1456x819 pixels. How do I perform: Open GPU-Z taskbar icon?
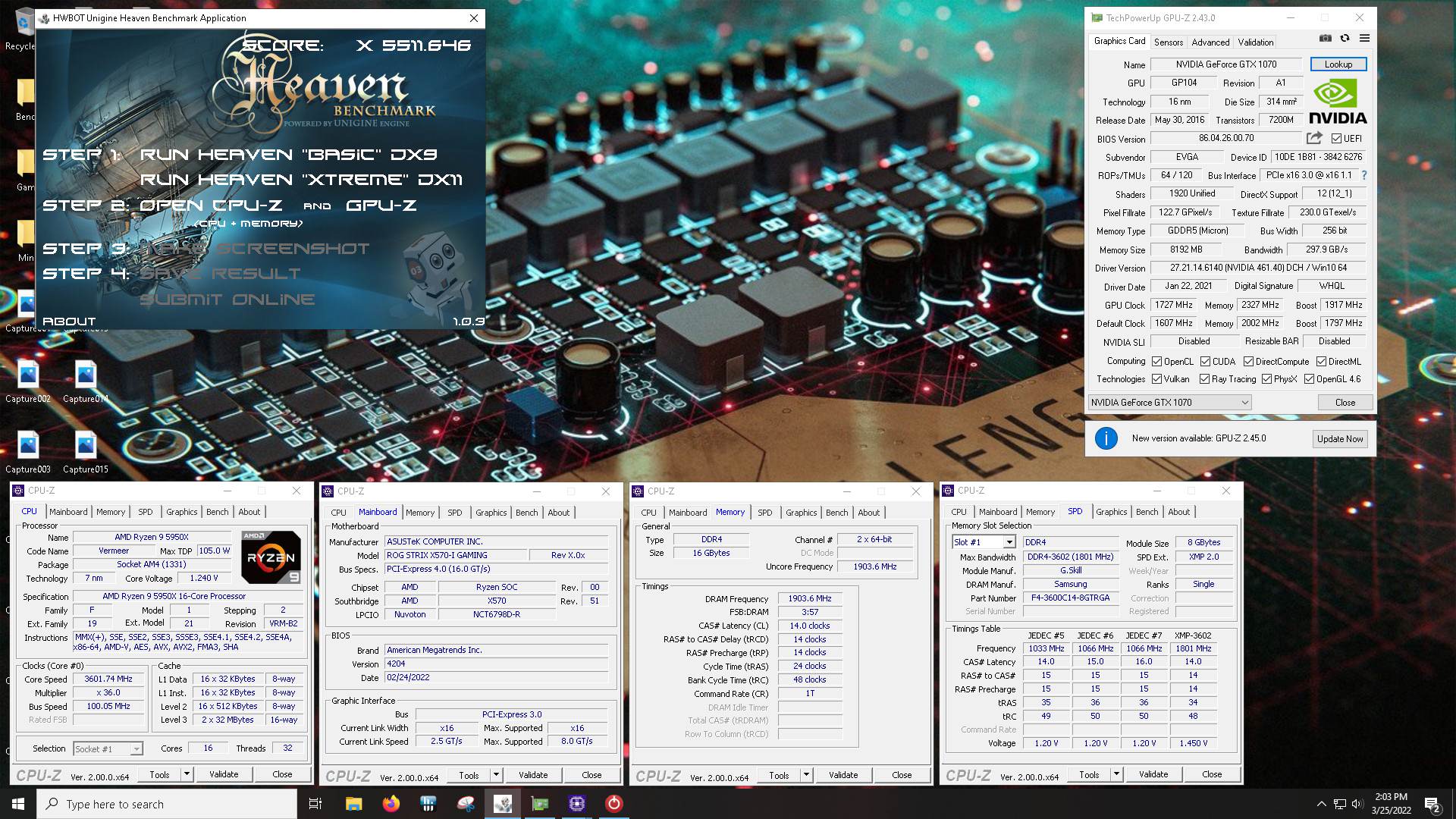point(539,804)
